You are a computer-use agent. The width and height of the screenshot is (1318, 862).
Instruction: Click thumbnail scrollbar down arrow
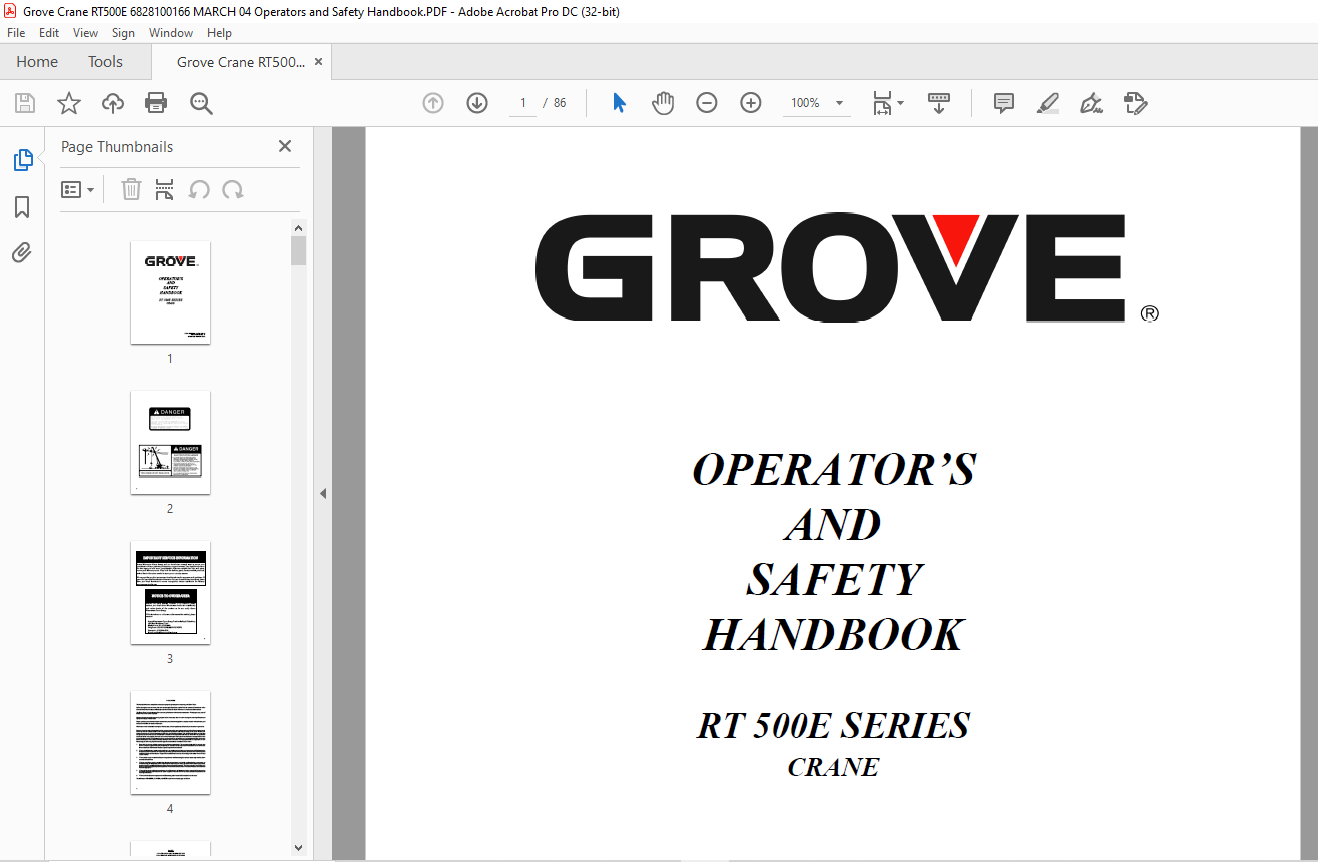click(x=298, y=847)
